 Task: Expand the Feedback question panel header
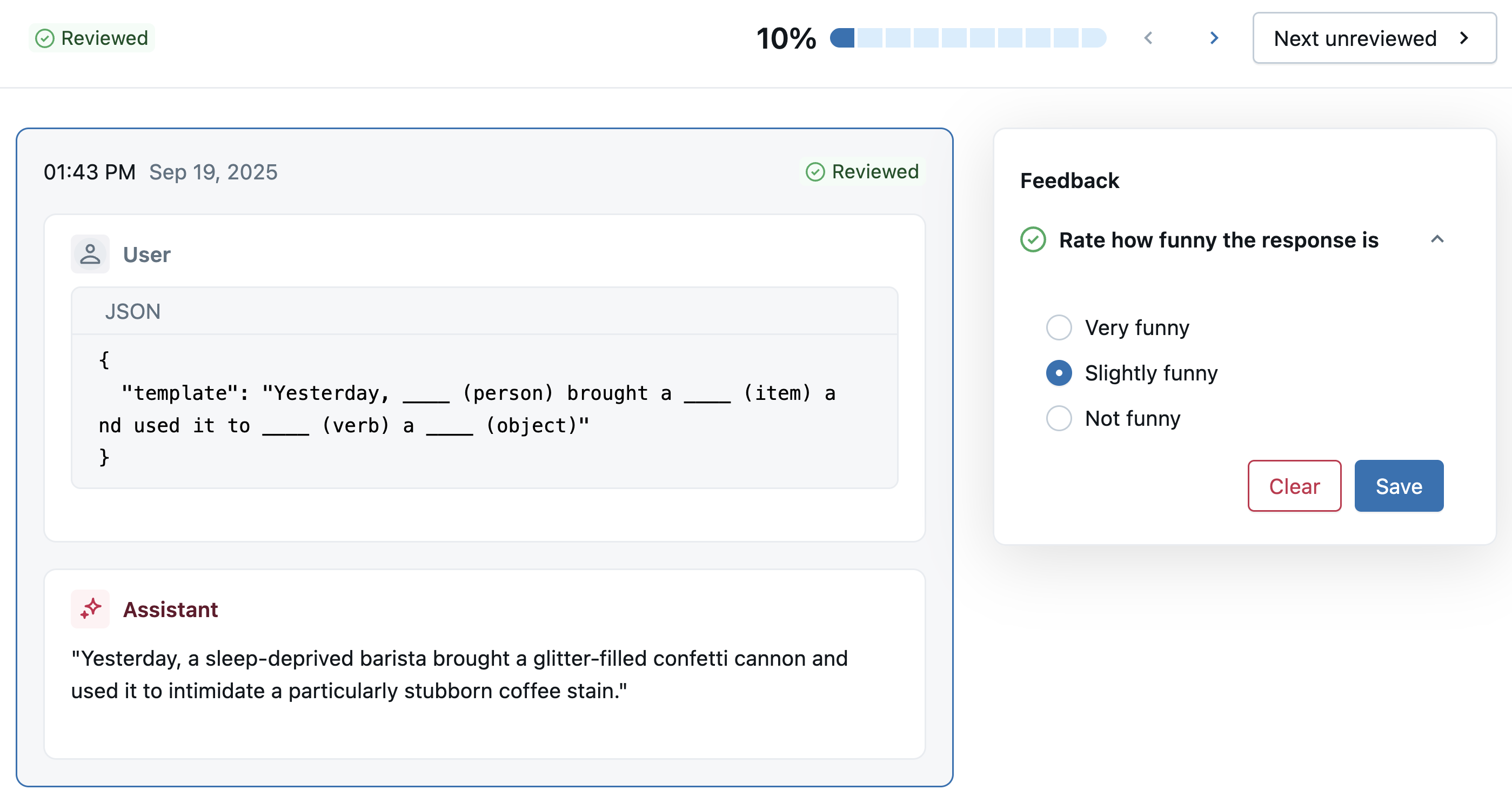(x=1219, y=240)
